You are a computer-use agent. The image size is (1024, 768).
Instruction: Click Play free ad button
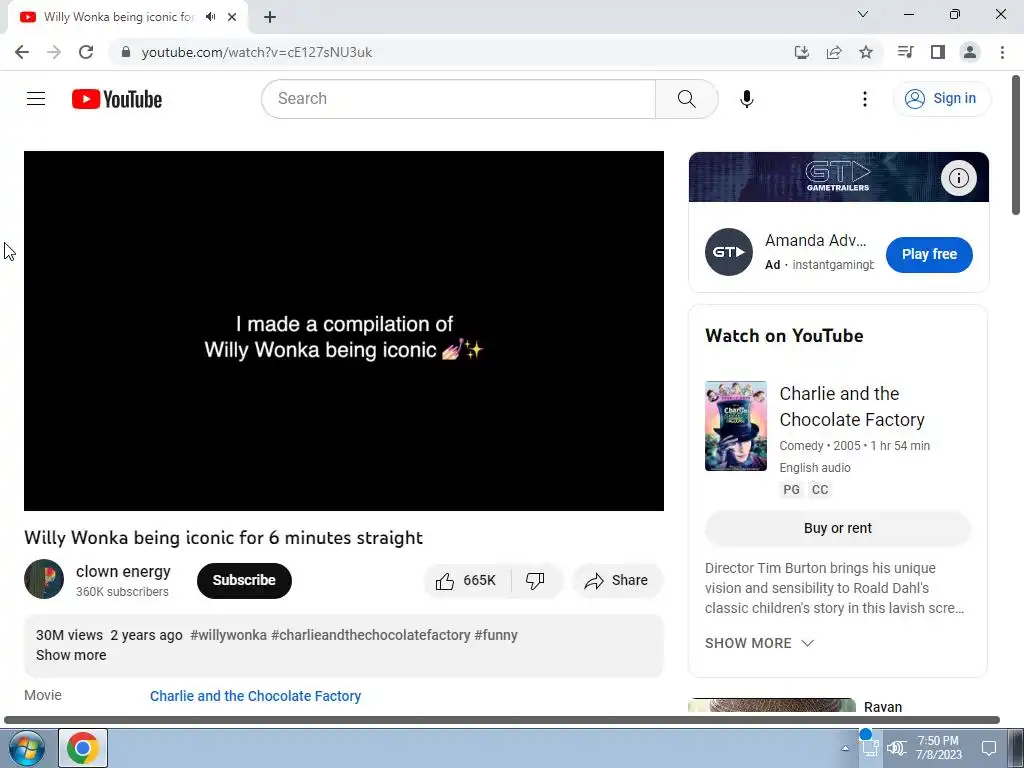pos(929,255)
